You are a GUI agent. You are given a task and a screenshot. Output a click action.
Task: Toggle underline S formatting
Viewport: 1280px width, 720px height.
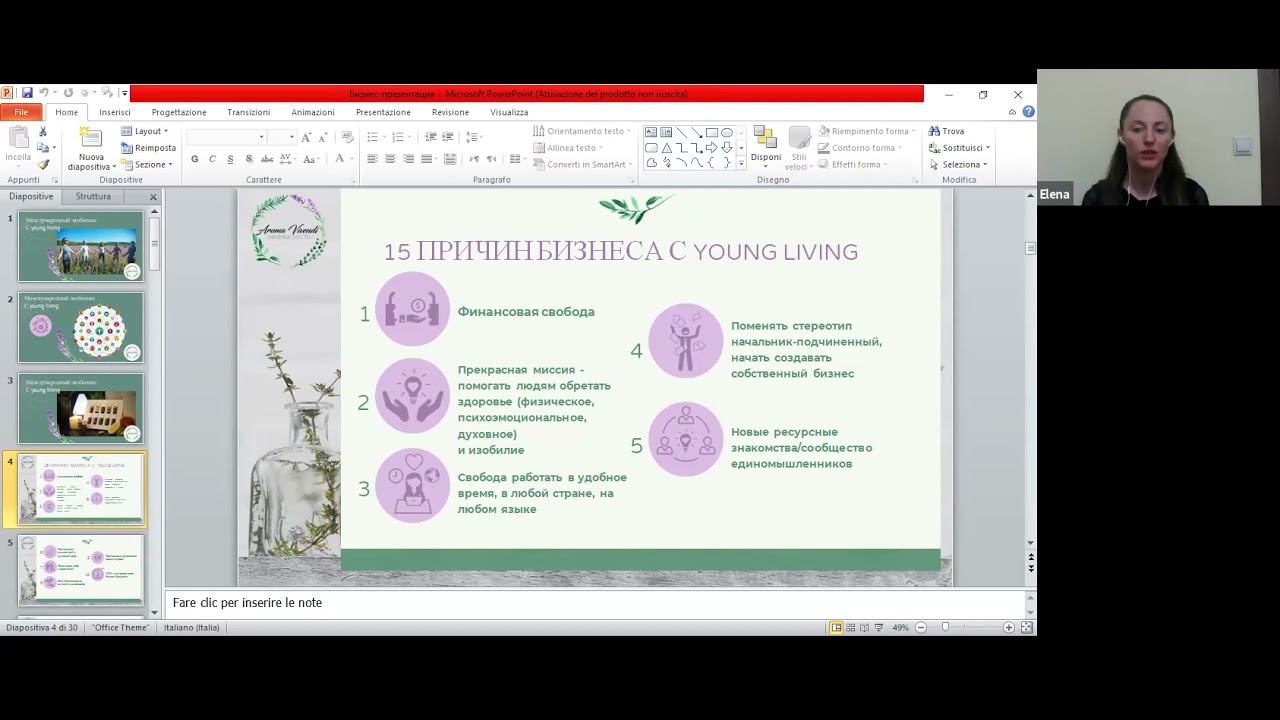(230, 159)
